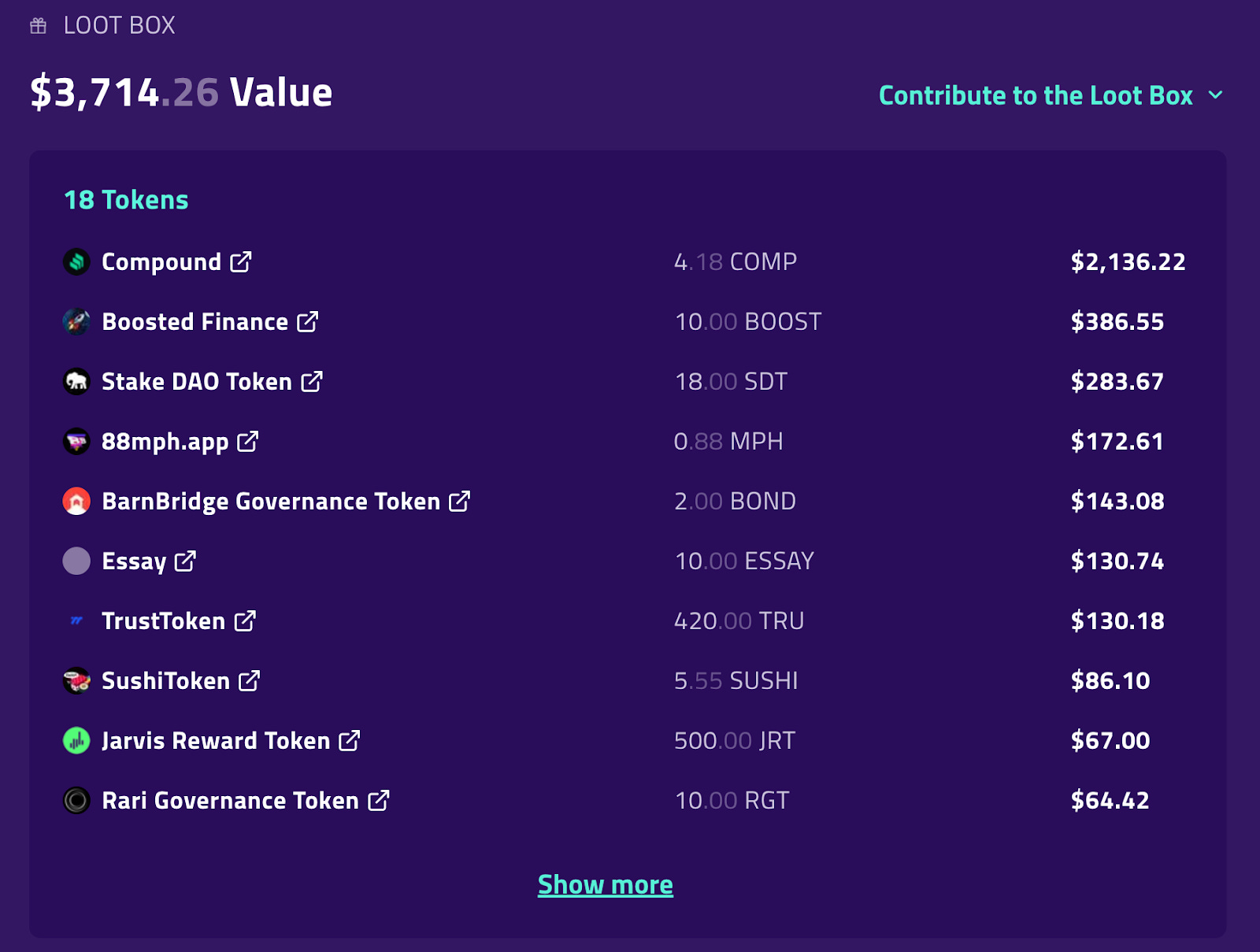Open the 88mph.app name link
Viewport: 1260px width, 952px height.
[x=165, y=442]
